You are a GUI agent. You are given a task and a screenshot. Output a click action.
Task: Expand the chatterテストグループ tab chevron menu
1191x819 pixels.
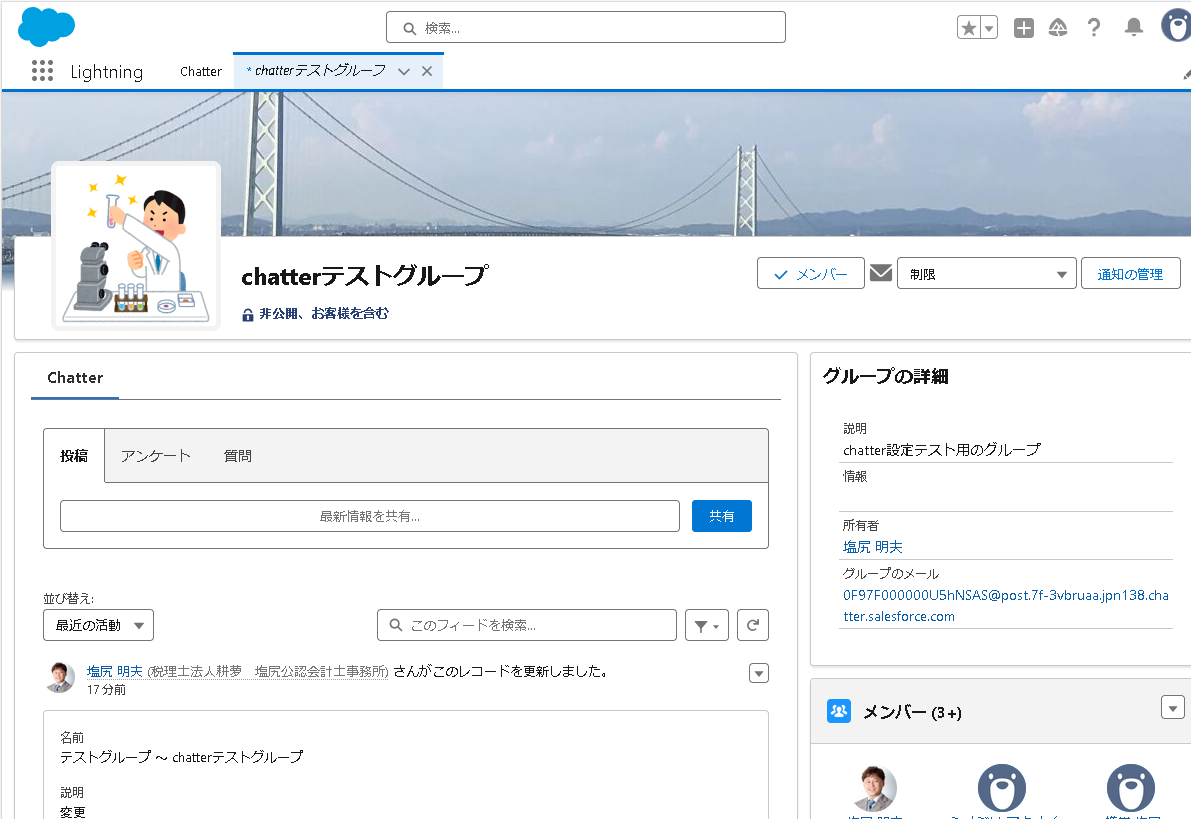point(404,71)
